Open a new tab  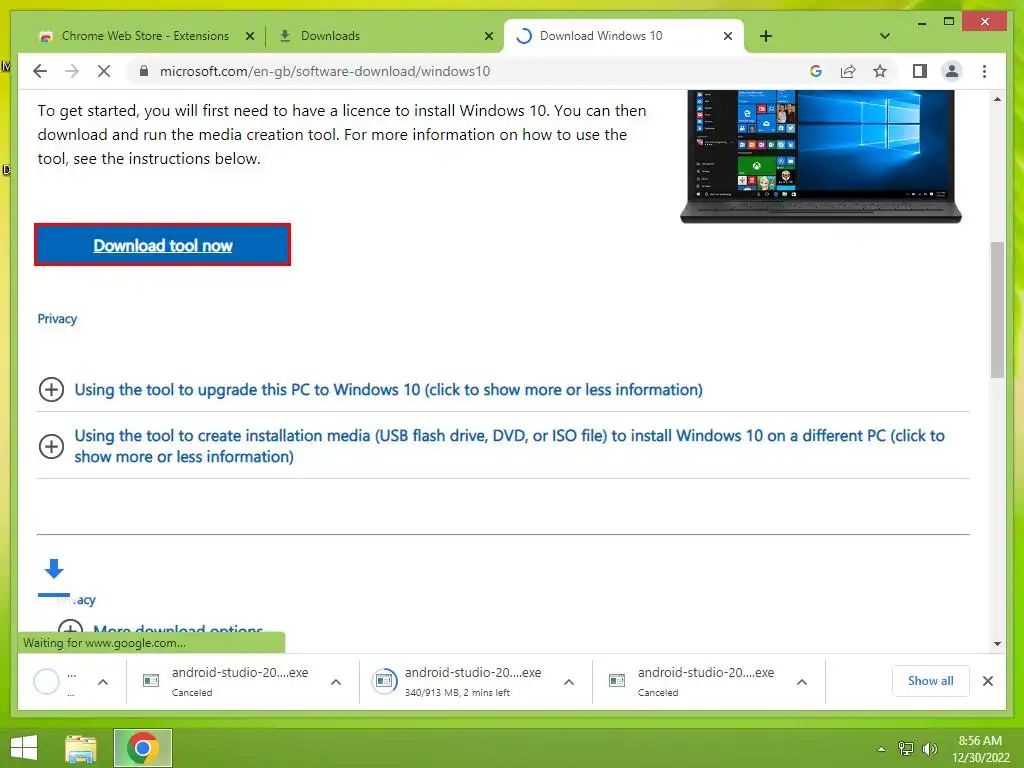pos(766,36)
